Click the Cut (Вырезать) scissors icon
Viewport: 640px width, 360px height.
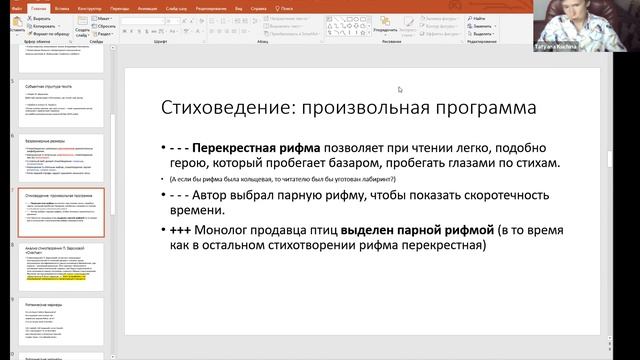[x=29, y=18]
